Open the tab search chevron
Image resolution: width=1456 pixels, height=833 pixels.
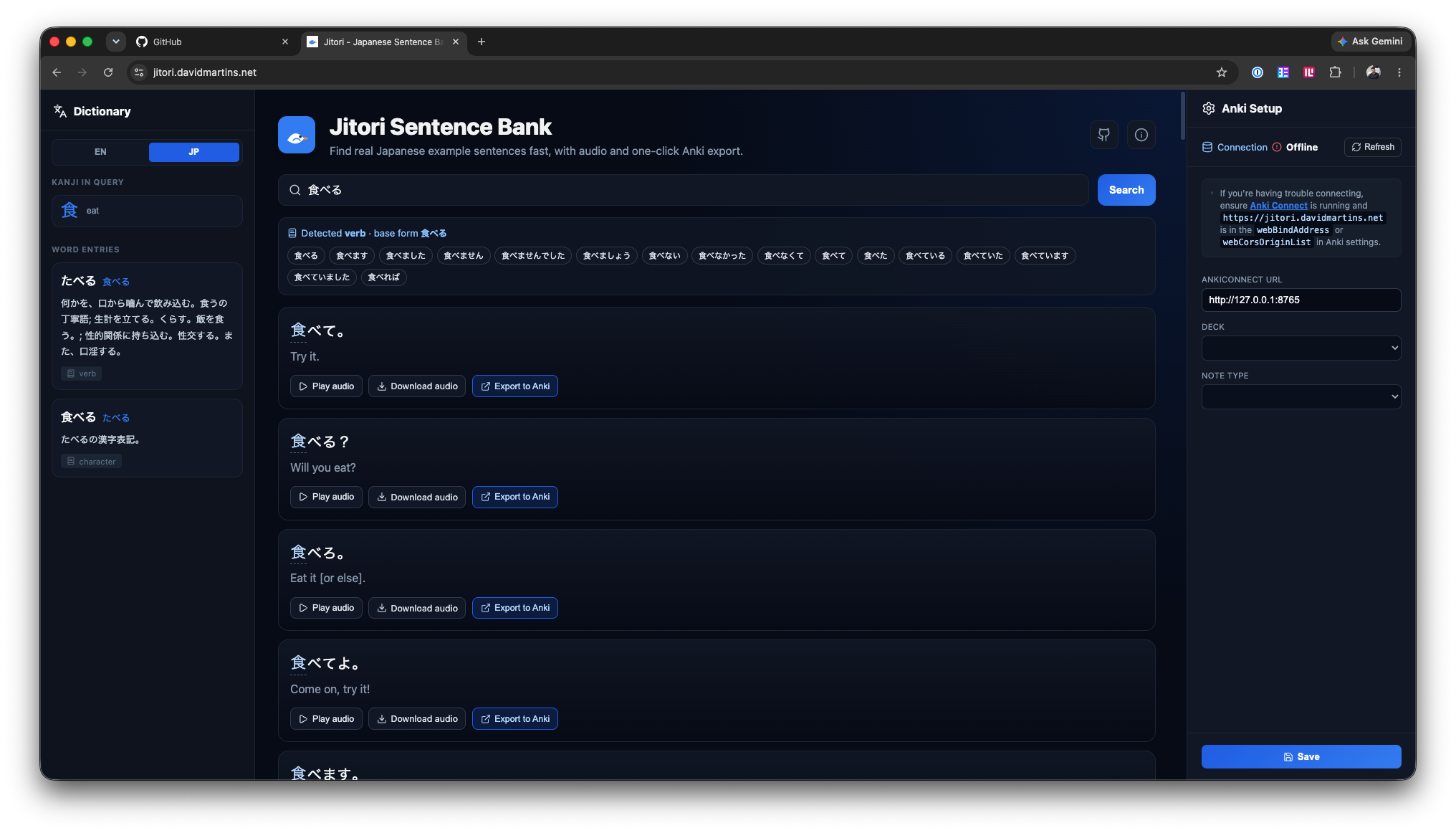[x=115, y=42]
